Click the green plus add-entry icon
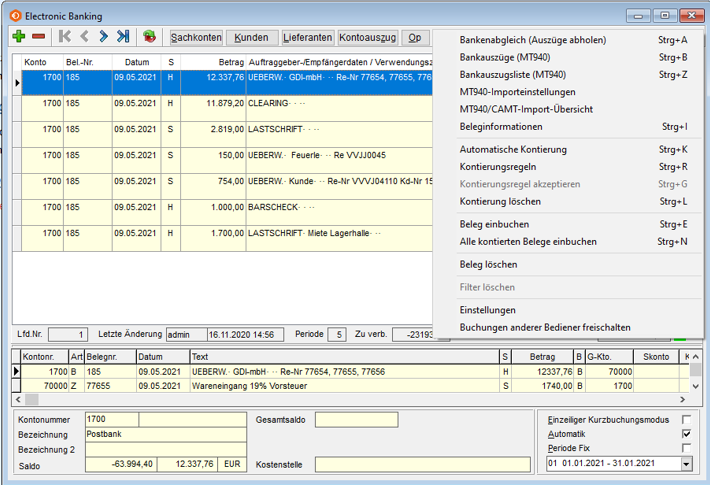 tap(19, 37)
